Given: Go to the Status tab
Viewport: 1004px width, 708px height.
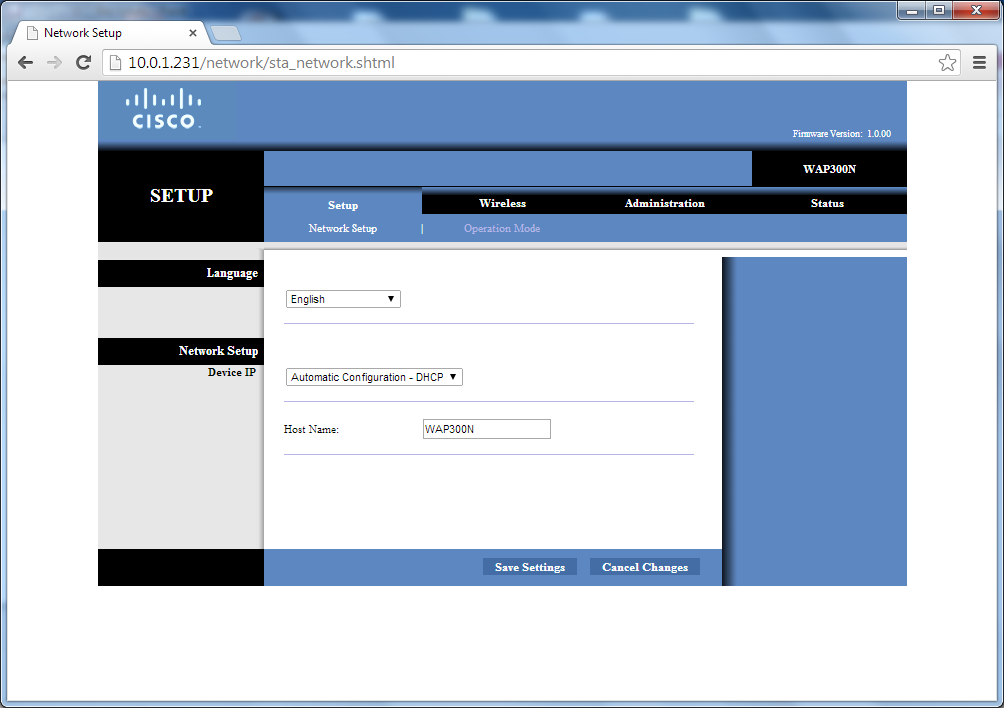Looking at the screenshot, I should tap(827, 204).
